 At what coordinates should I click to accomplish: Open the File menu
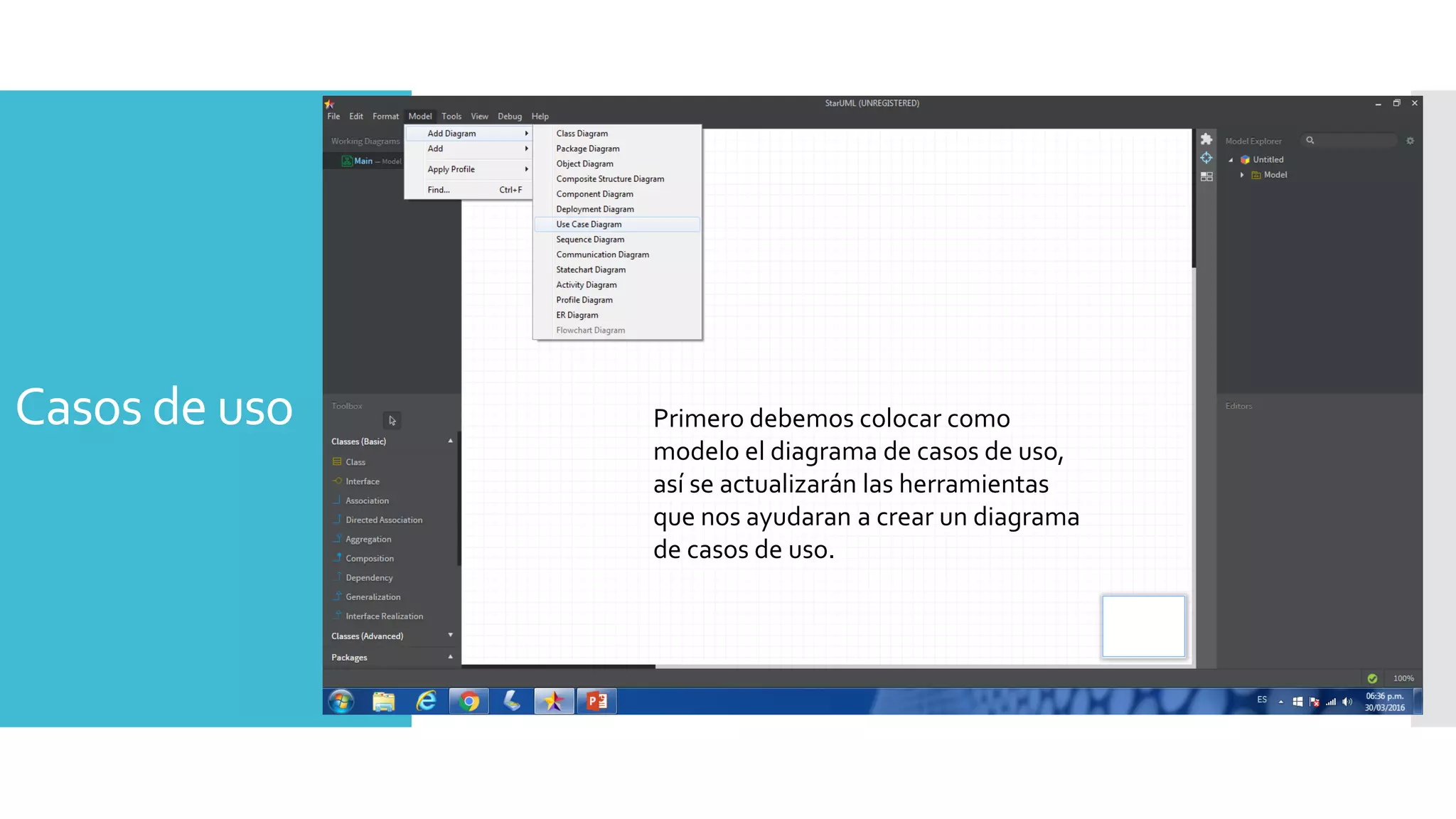point(333,116)
